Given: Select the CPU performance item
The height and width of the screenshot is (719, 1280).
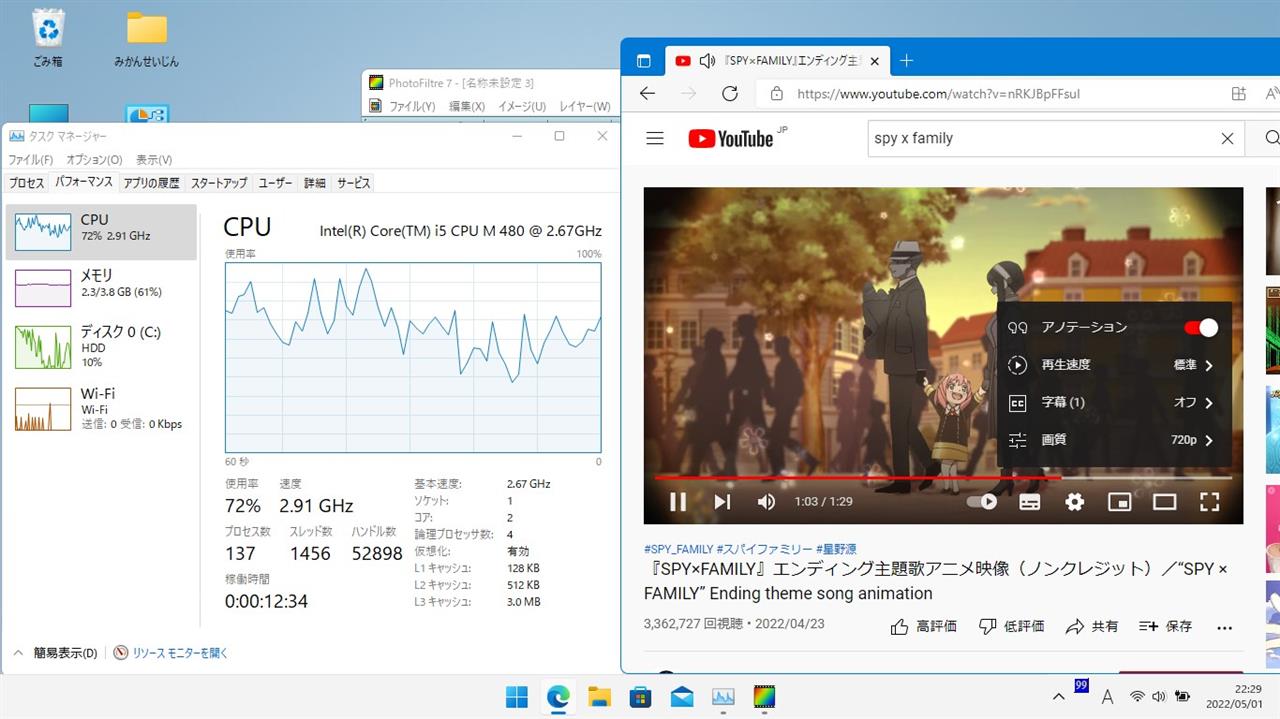Looking at the screenshot, I should click(101, 230).
